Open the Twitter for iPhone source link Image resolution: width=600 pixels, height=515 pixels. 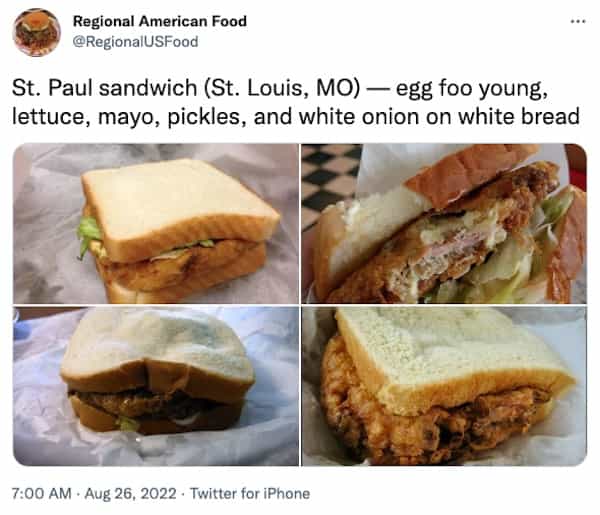[x=250, y=493]
